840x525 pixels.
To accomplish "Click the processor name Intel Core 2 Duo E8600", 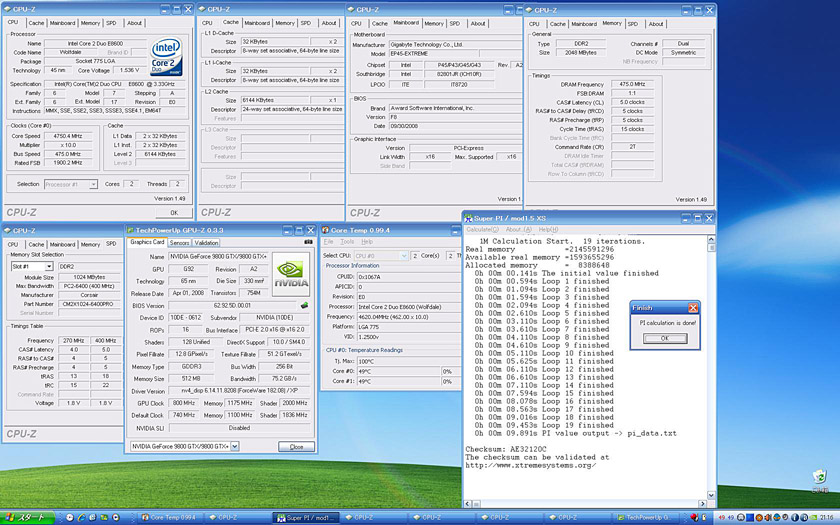I will (x=95, y=43).
